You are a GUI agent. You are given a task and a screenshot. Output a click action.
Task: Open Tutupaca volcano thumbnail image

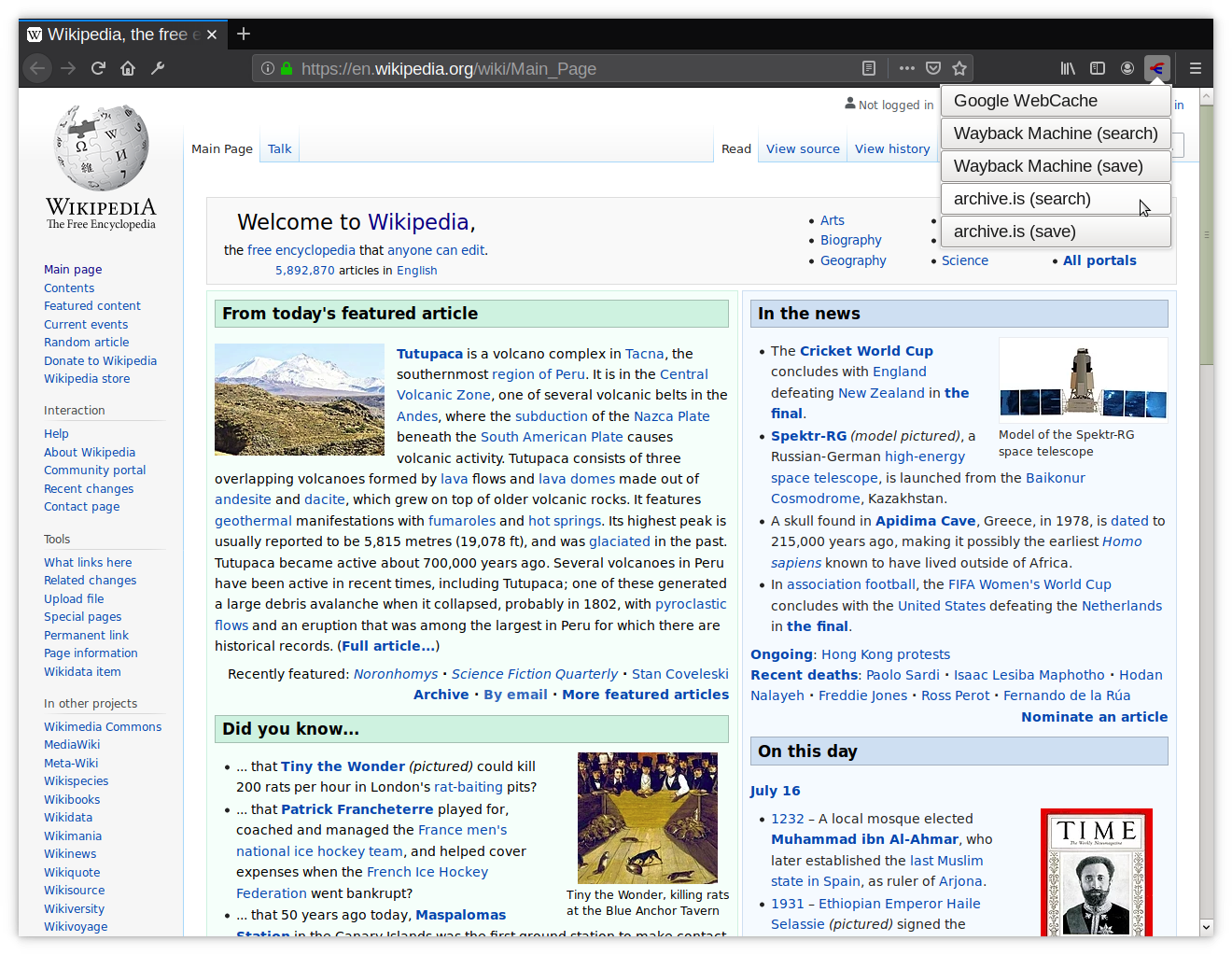300,400
